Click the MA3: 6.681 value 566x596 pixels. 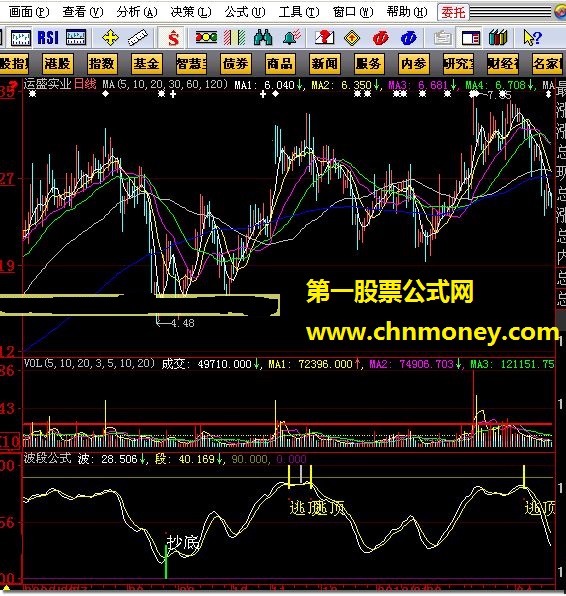point(422,85)
